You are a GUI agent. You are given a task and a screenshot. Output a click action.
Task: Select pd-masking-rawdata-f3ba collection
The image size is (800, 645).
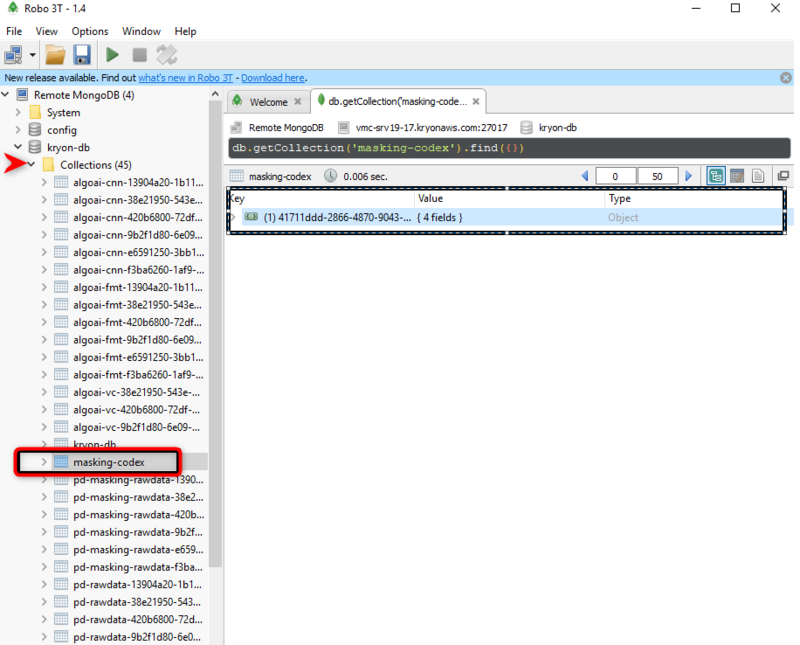tap(138, 567)
